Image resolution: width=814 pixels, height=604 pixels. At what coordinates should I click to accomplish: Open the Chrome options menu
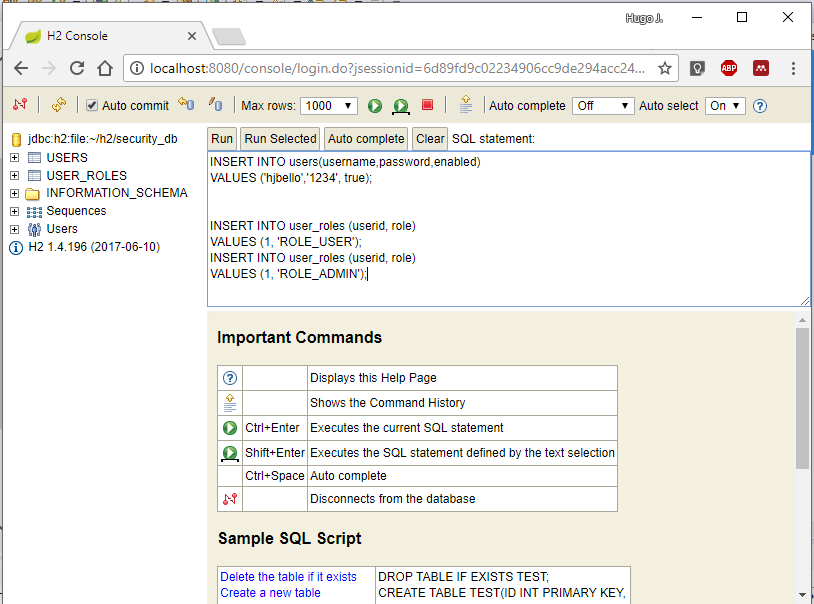793,68
